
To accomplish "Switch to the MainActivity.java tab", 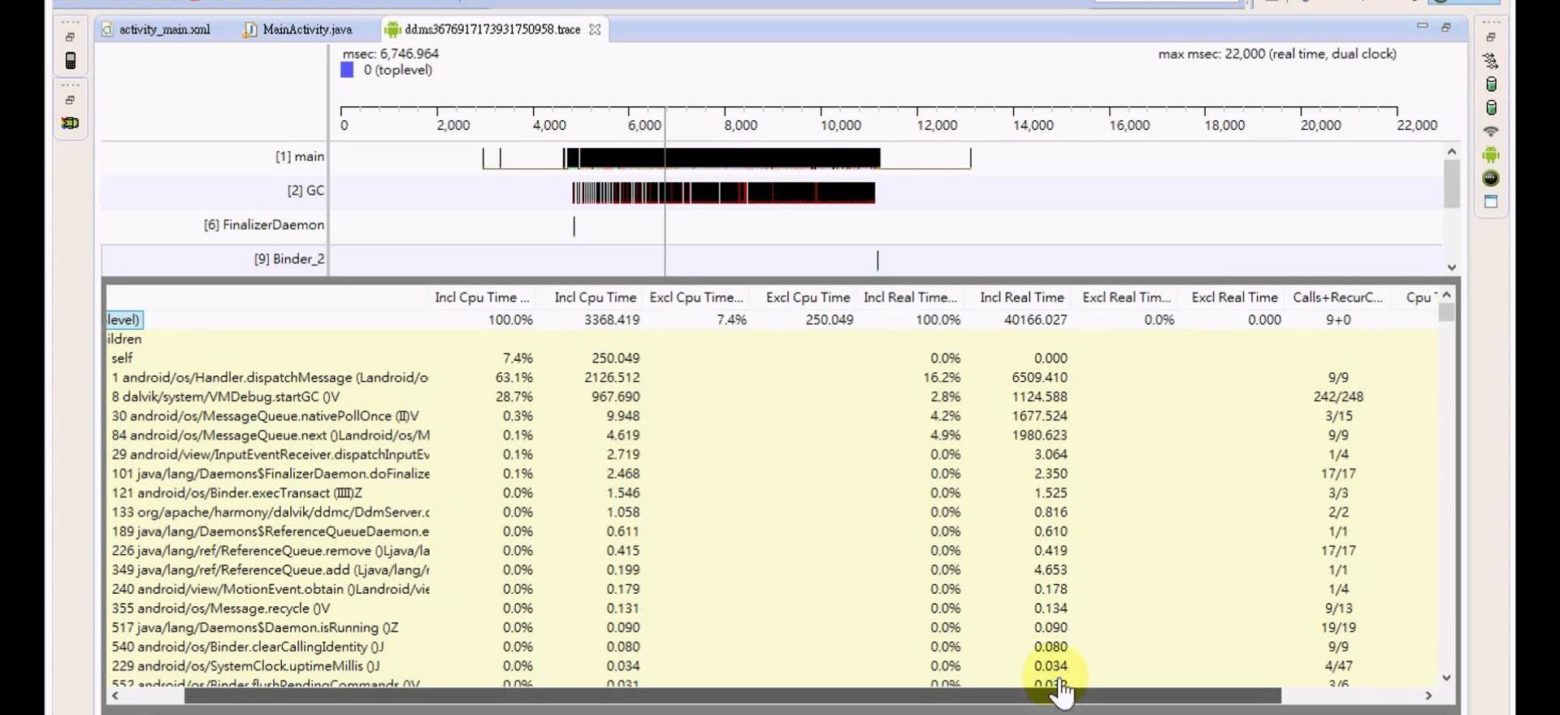I will [x=306, y=30].
